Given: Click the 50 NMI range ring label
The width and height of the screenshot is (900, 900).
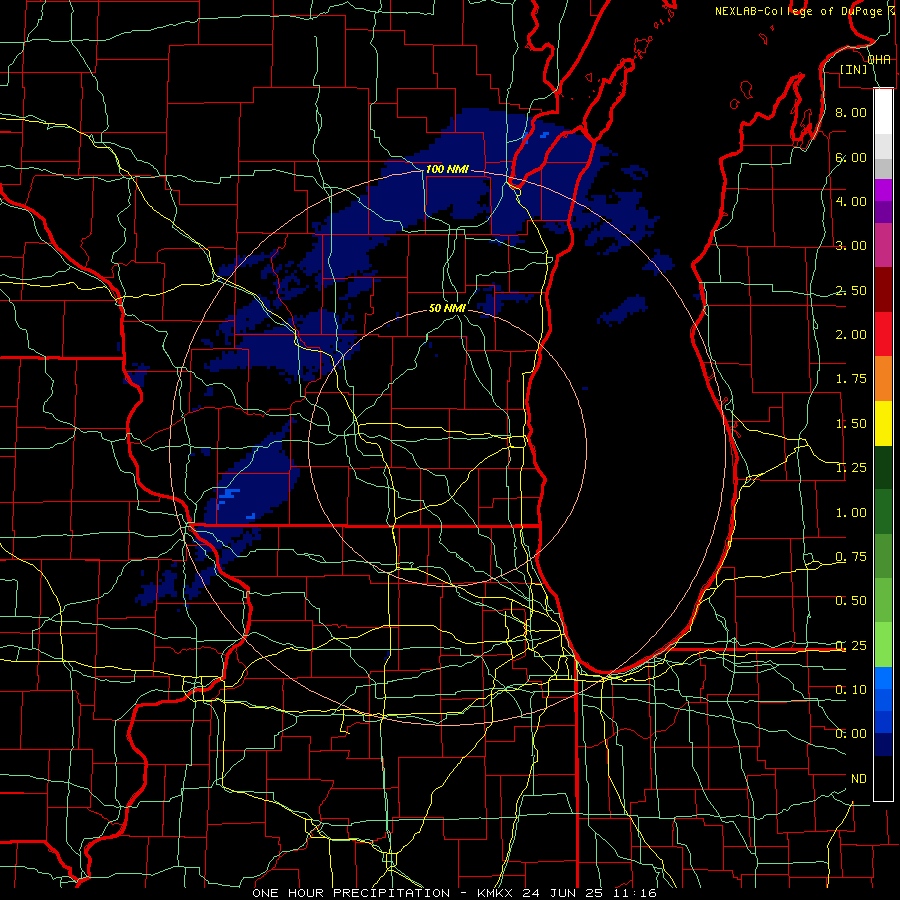Looking at the screenshot, I should coord(447,308).
